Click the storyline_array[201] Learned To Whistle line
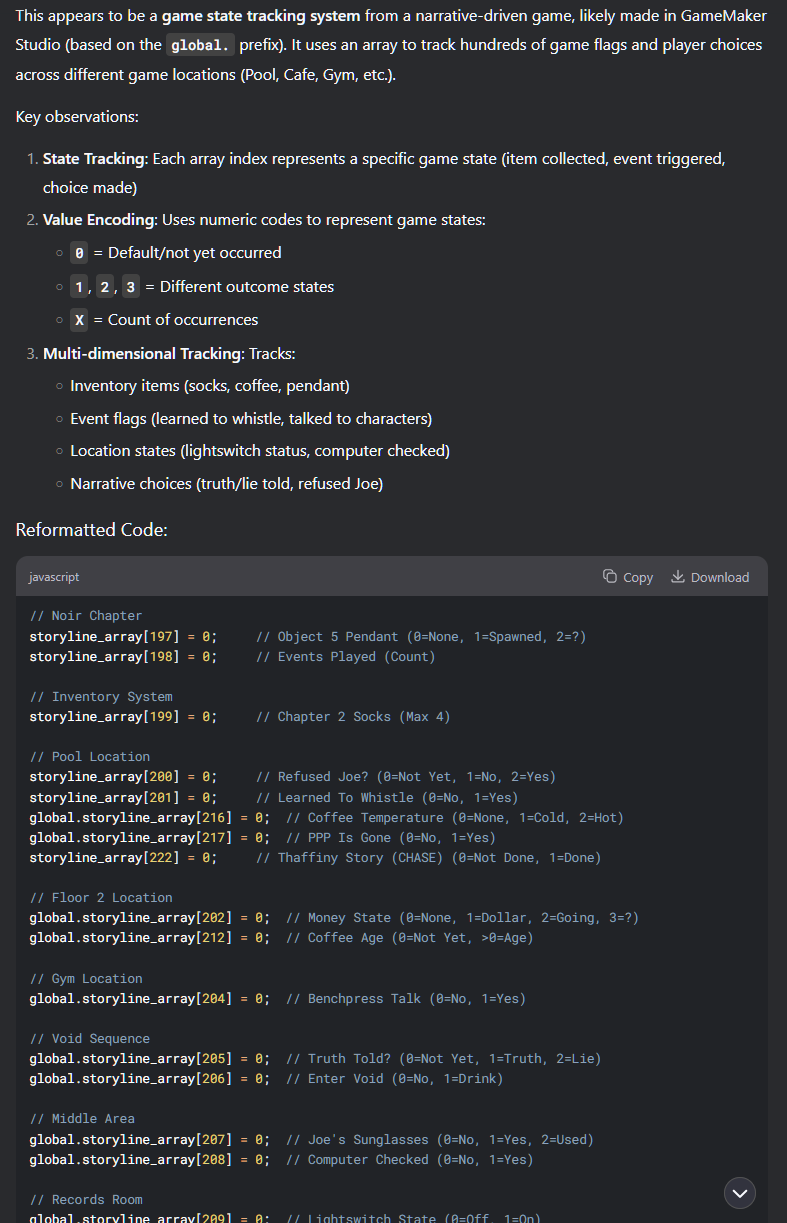The image size is (787, 1223). (274, 798)
